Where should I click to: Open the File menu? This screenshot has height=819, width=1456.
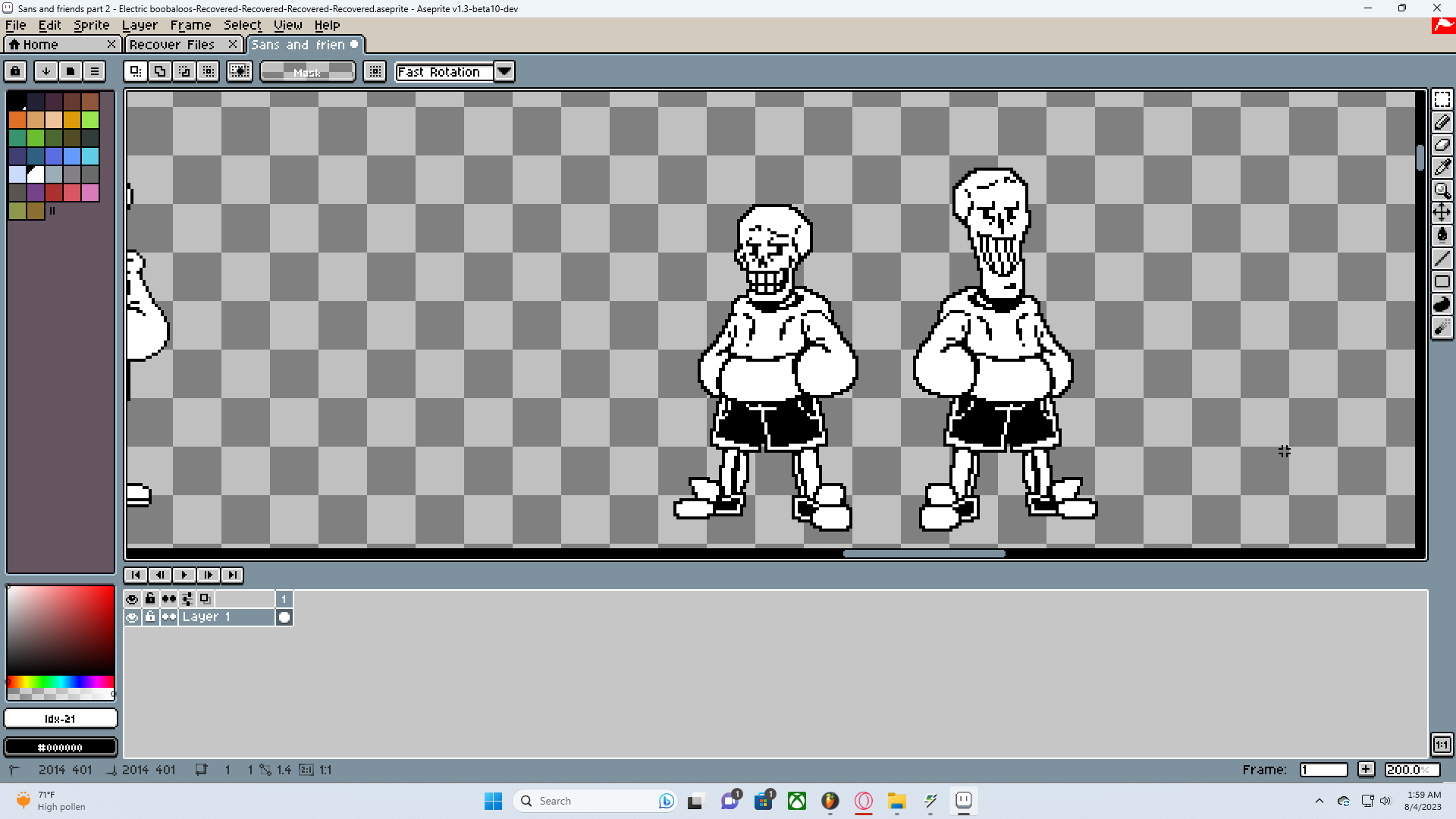pyautogui.click(x=15, y=25)
